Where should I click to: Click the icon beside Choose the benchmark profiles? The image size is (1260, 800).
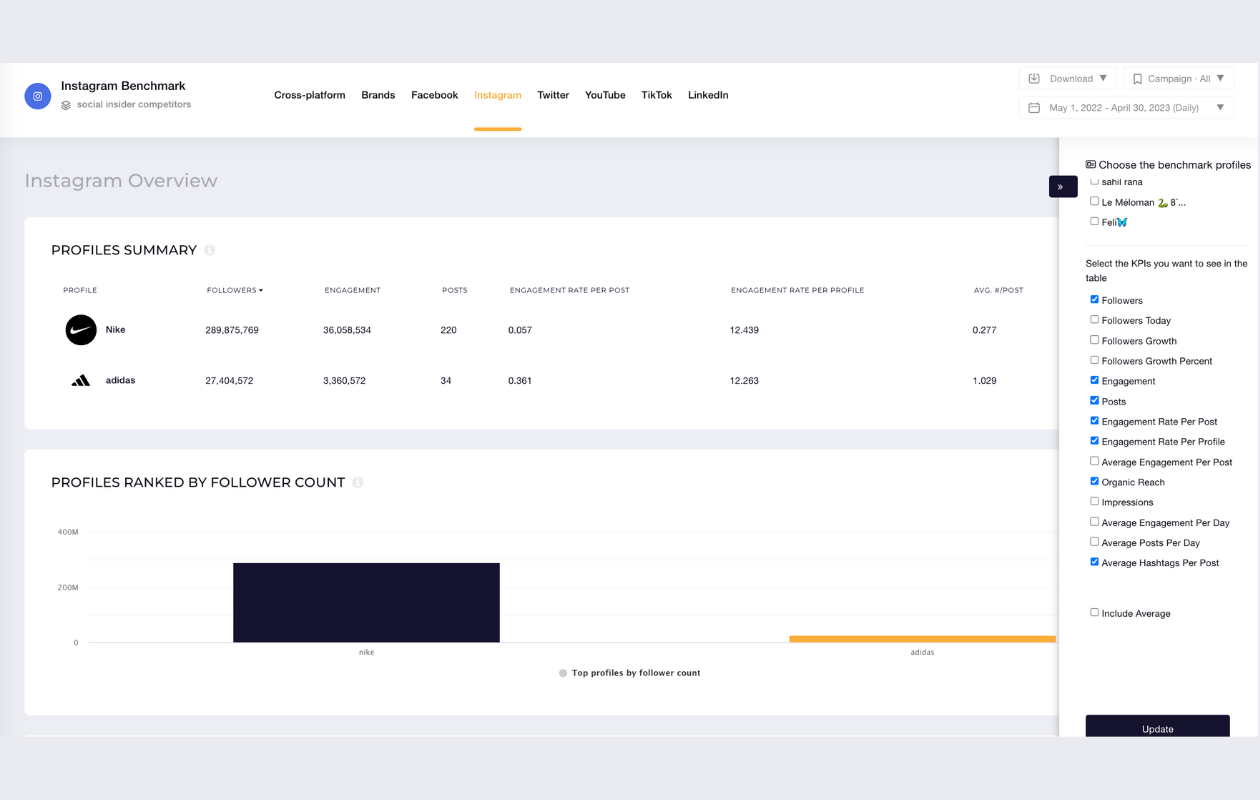1091,165
